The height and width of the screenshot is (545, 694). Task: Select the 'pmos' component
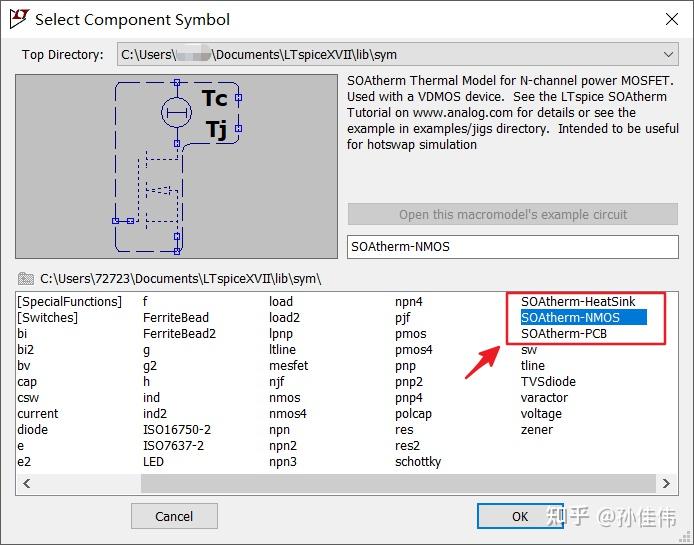coord(410,334)
